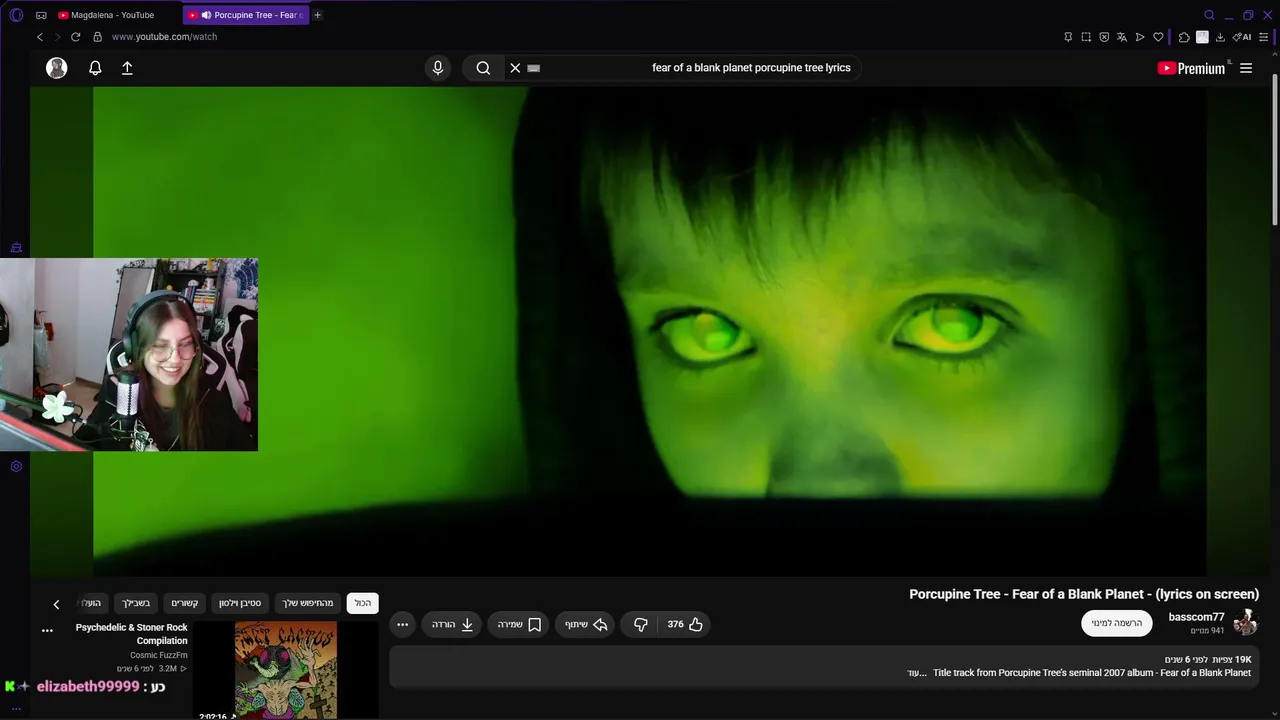This screenshot has height=720, width=1280.
Task: Download the video (הורדה)
Action: 452,624
